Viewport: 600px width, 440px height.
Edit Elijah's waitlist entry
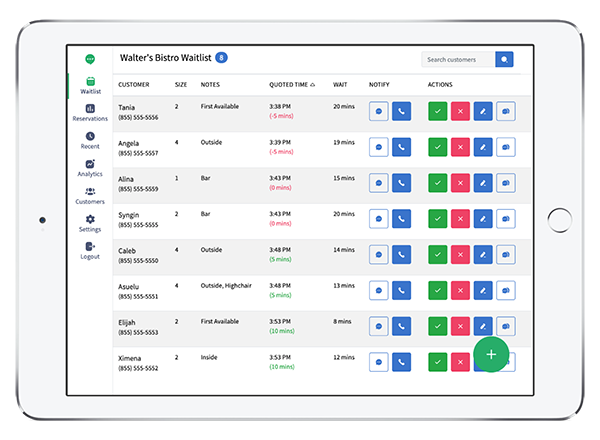(483, 326)
